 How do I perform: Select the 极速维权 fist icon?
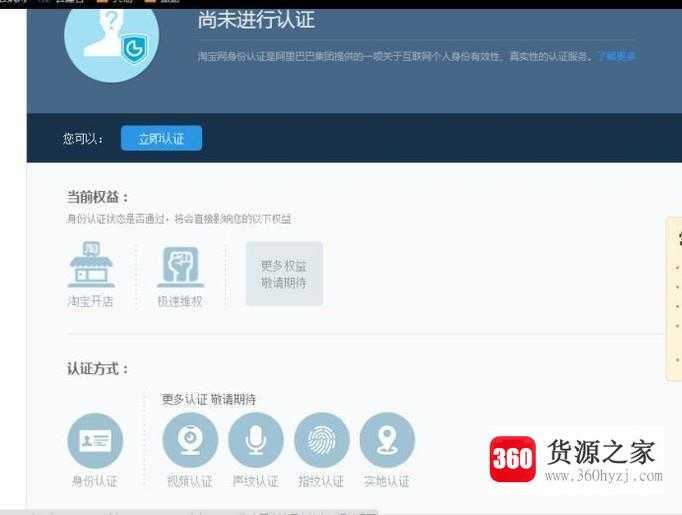point(181,266)
